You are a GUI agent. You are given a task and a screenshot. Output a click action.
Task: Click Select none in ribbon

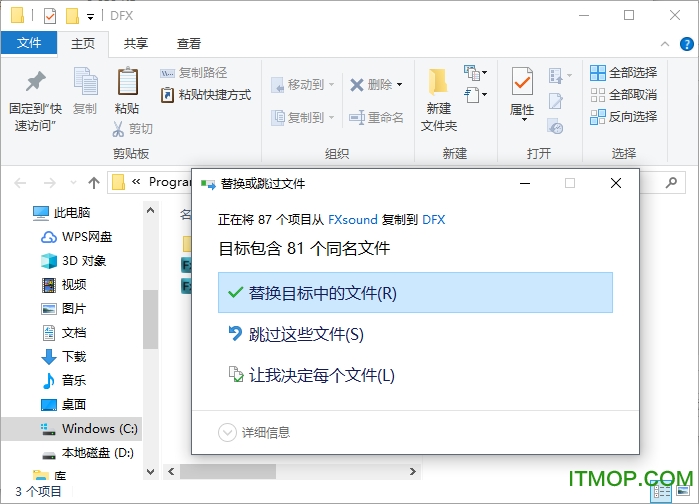(x=623, y=94)
